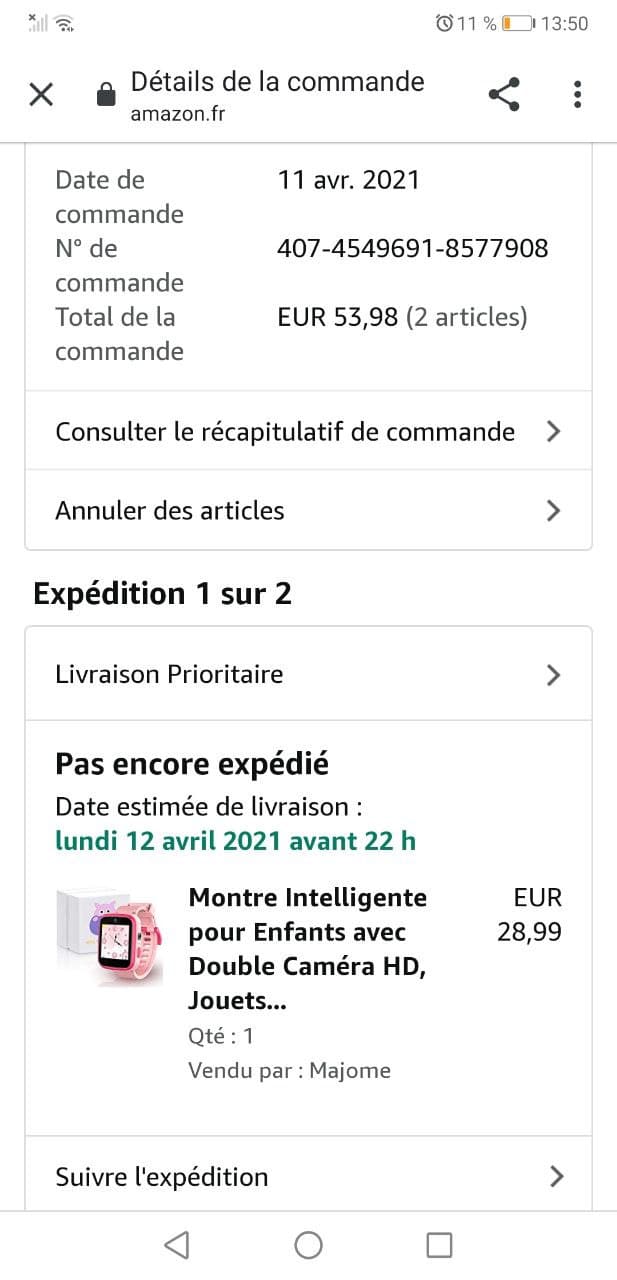617x1280 pixels.
Task: Open the three-dot overflow menu
Action: 577,95
